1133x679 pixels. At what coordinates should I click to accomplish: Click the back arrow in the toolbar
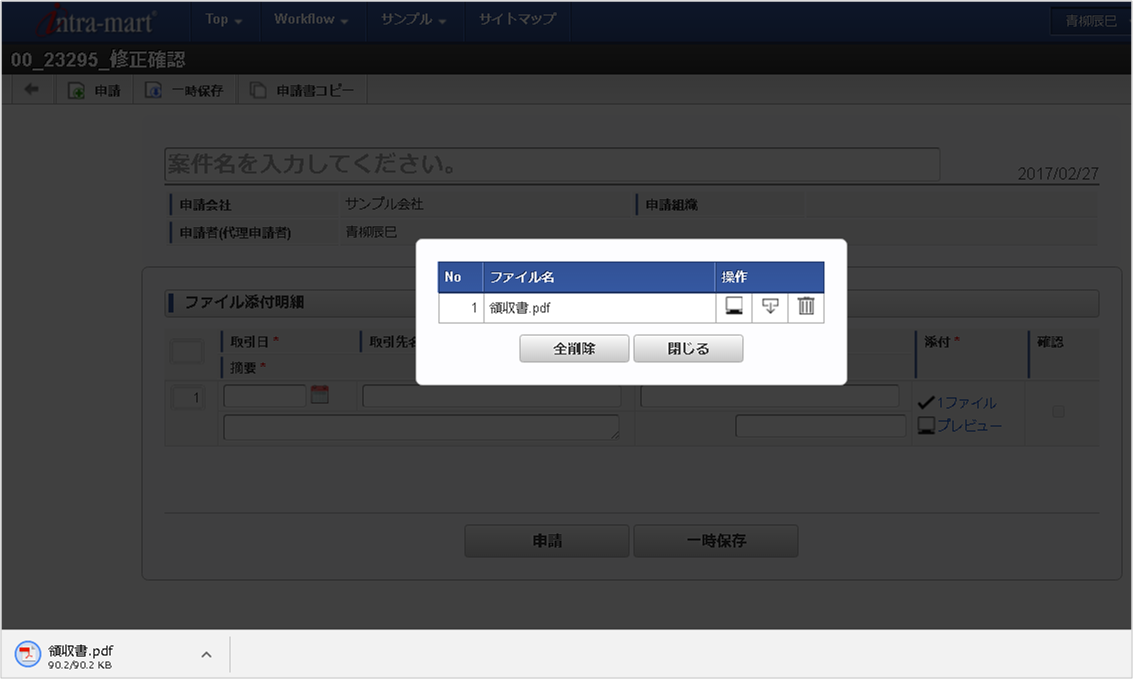coord(30,89)
